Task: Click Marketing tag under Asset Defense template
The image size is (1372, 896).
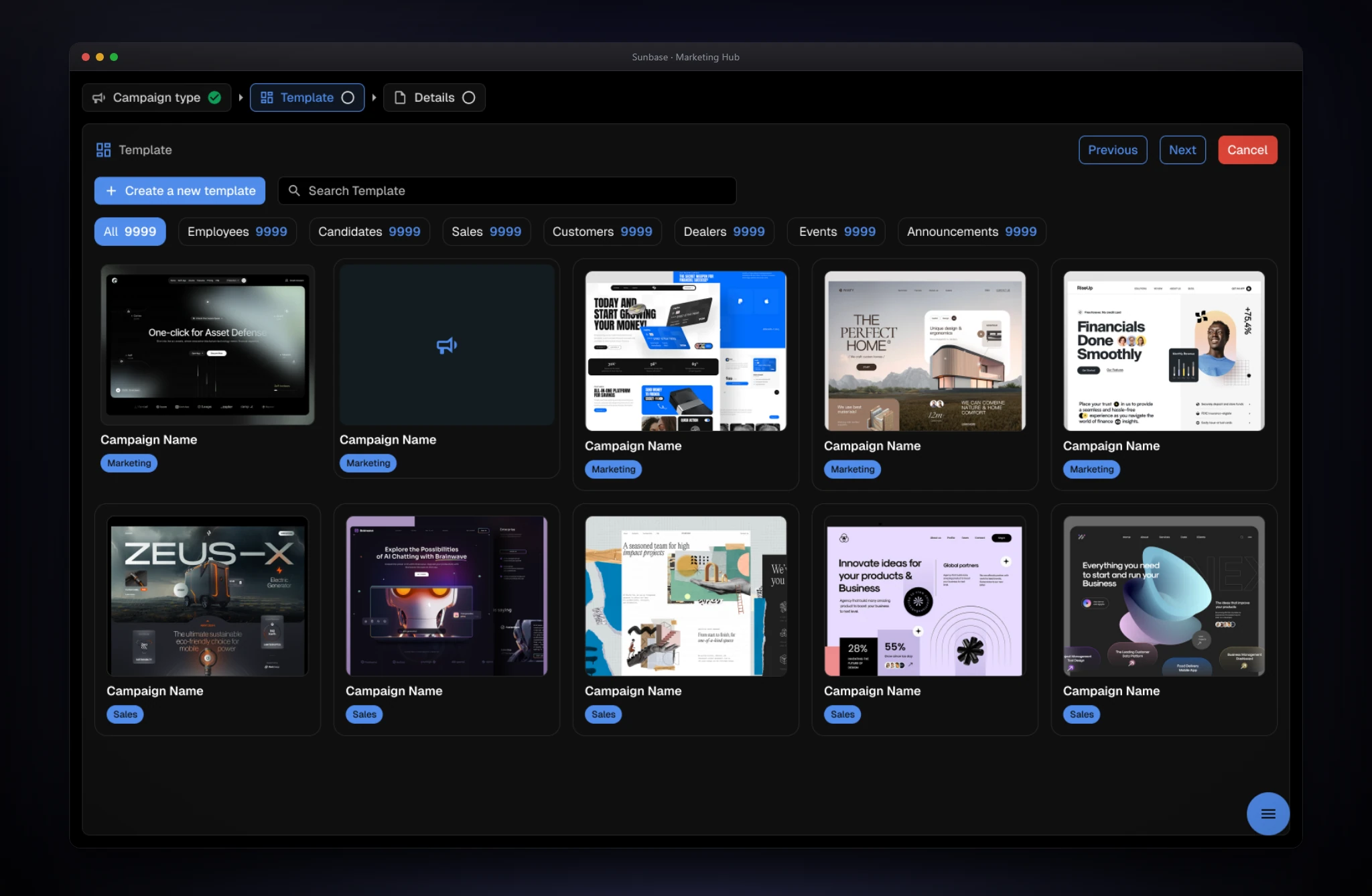Action: tap(129, 463)
